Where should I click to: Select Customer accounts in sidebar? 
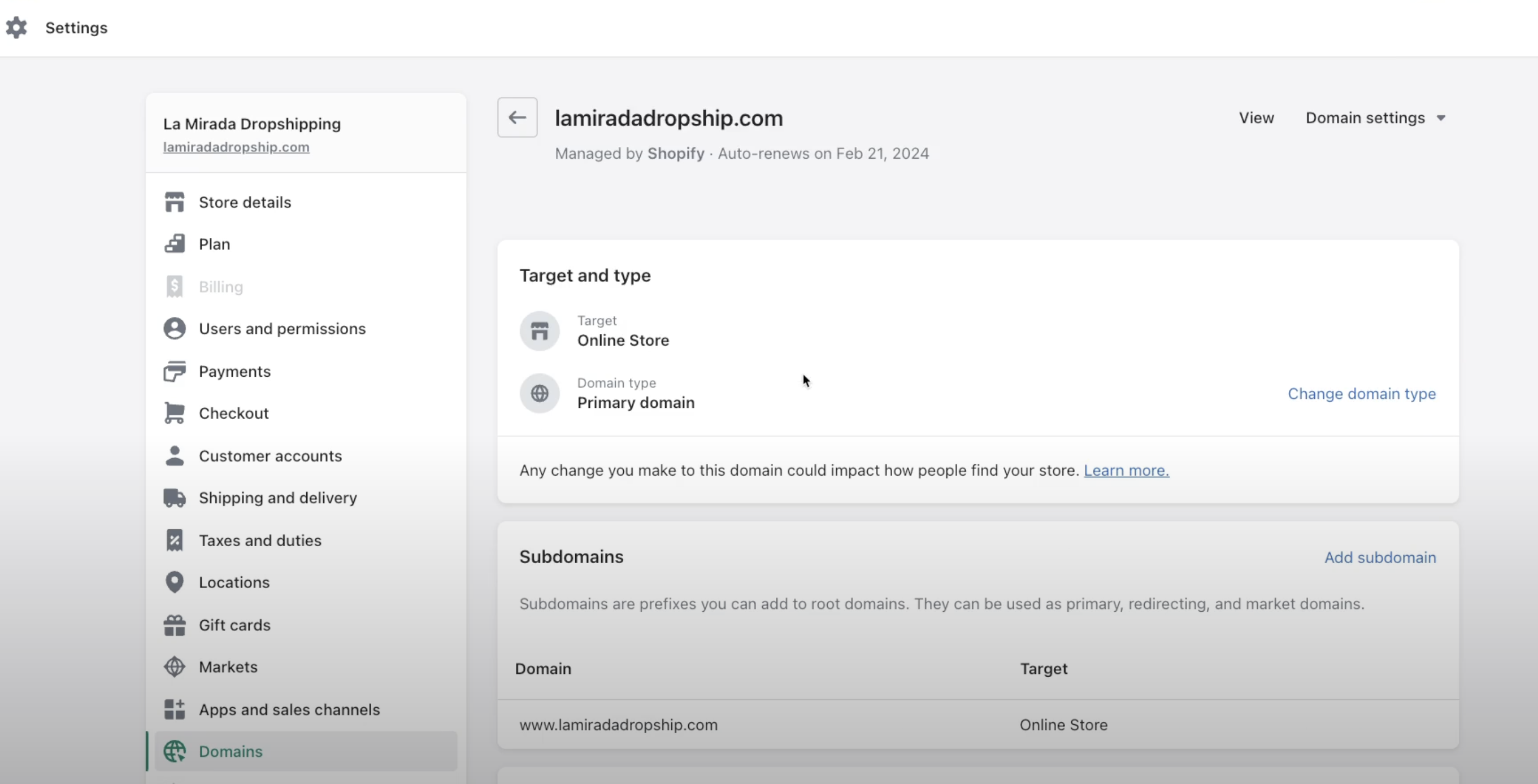(270, 455)
